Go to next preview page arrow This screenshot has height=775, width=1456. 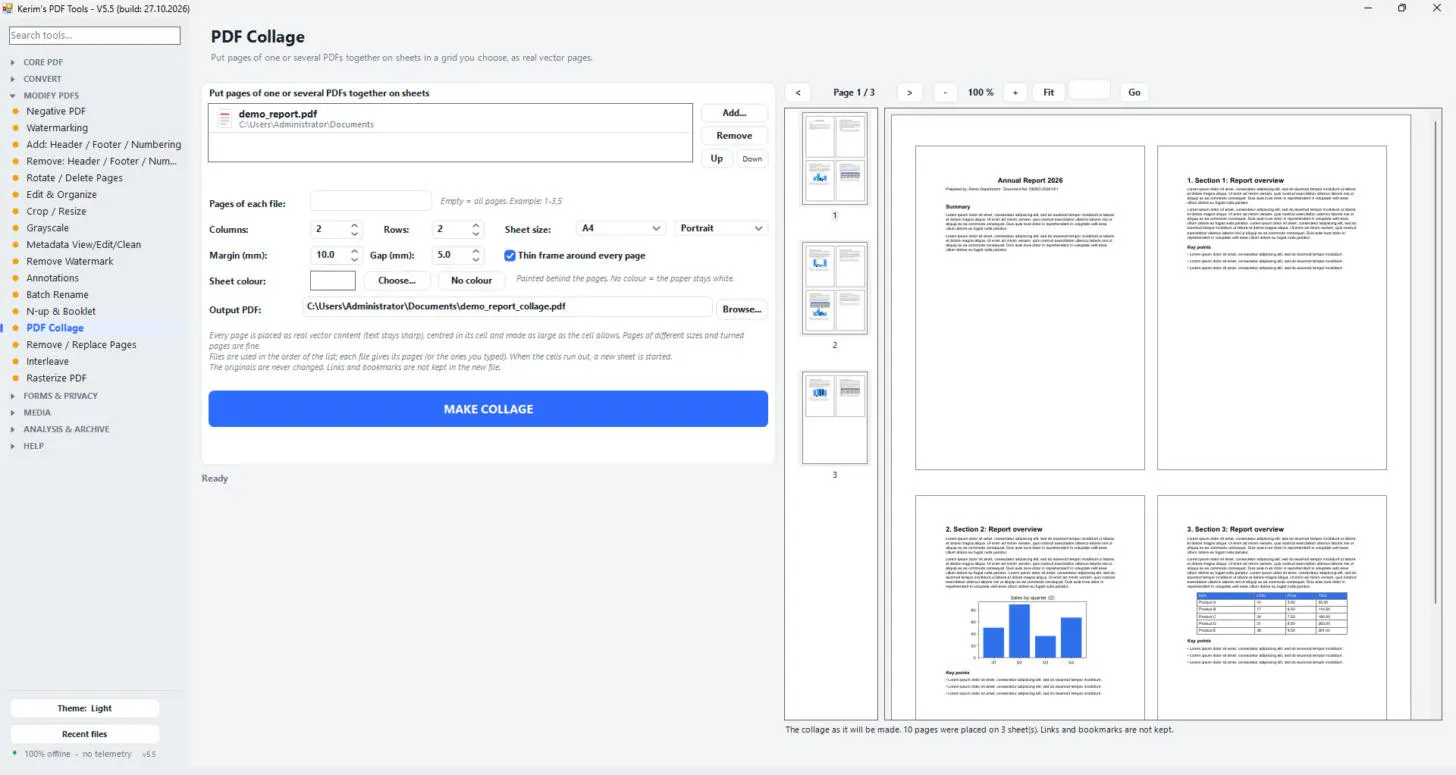pyautogui.click(x=909, y=92)
